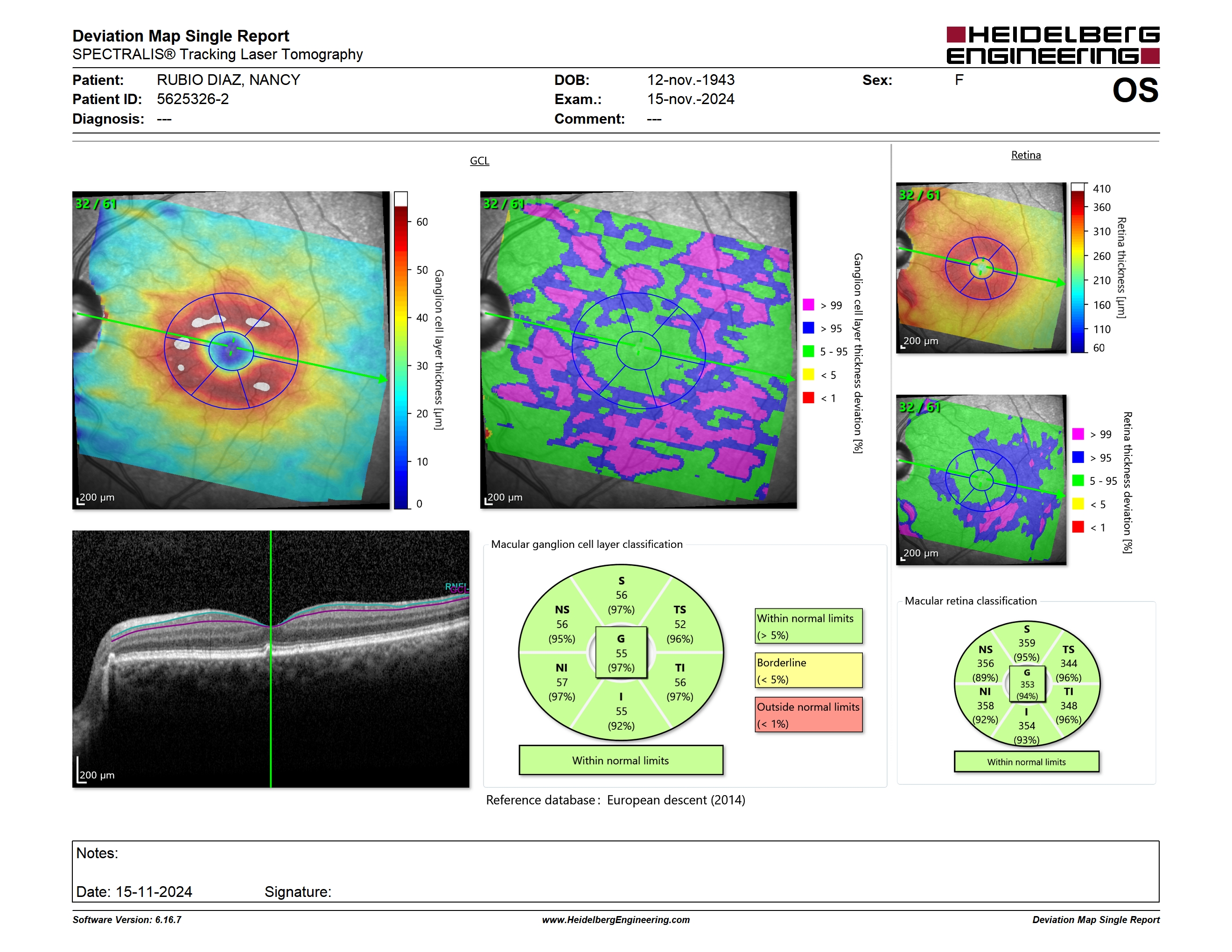Pick the blue >95 swatch in Retina legend
This screenshot has height=952, width=1232.
[x=1078, y=457]
